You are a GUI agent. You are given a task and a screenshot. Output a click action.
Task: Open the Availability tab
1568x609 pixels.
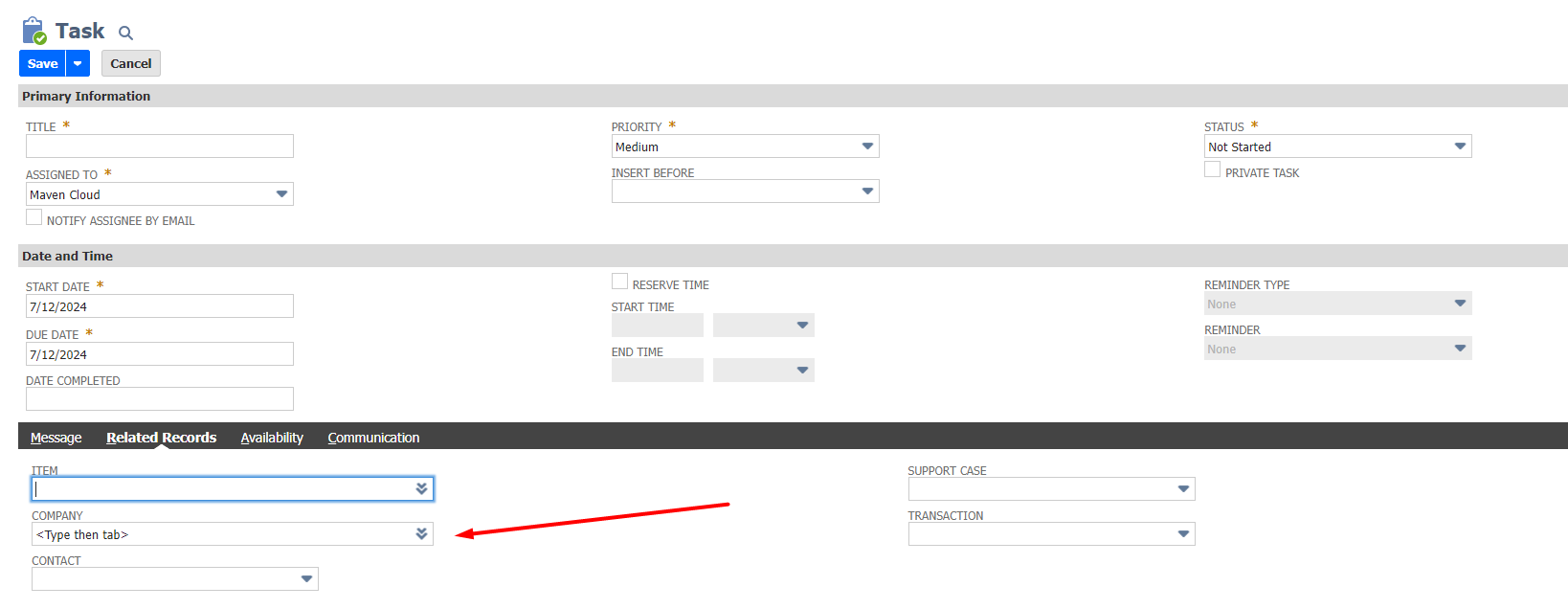(272, 438)
